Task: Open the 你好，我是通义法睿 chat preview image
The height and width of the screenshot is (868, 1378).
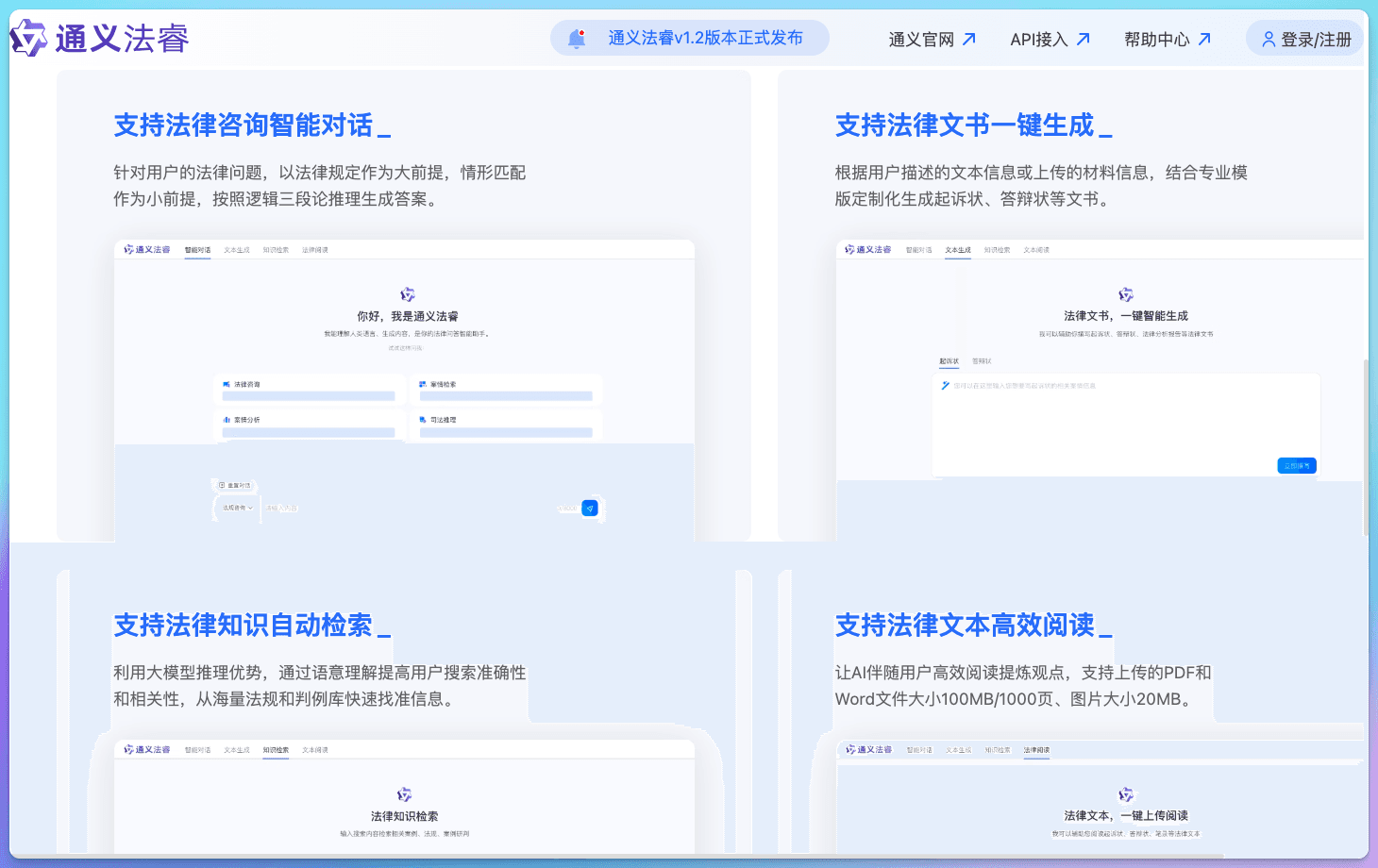Action: coord(404,391)
